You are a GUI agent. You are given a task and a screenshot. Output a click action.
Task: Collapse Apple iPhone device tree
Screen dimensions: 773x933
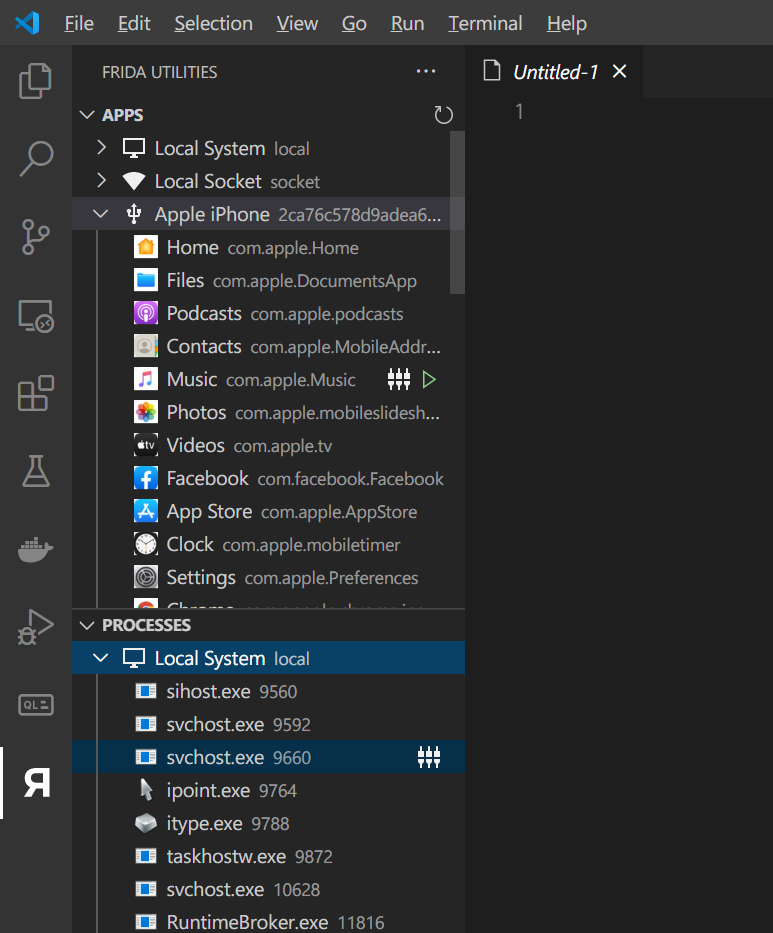click(x=101, y=214)
